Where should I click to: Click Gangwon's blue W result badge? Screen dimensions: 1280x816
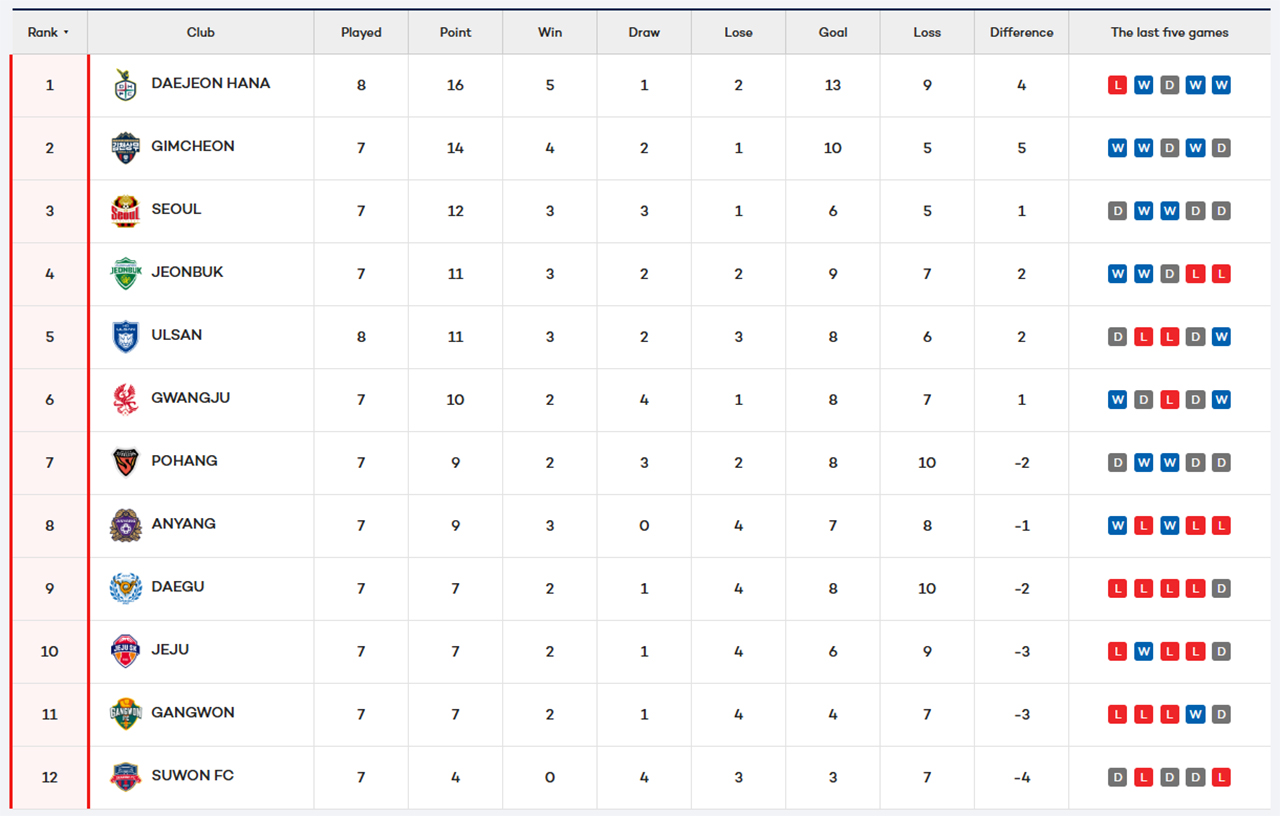1195,714
